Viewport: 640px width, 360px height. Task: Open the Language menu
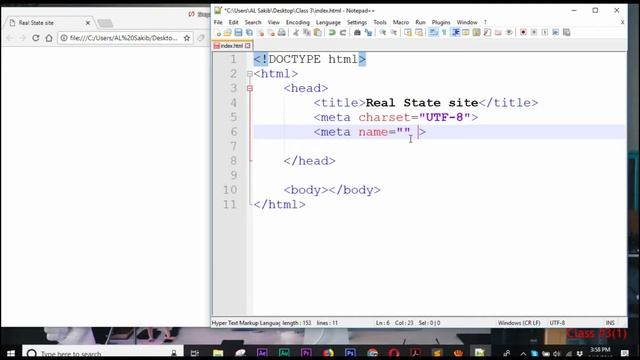pos(328,22)
